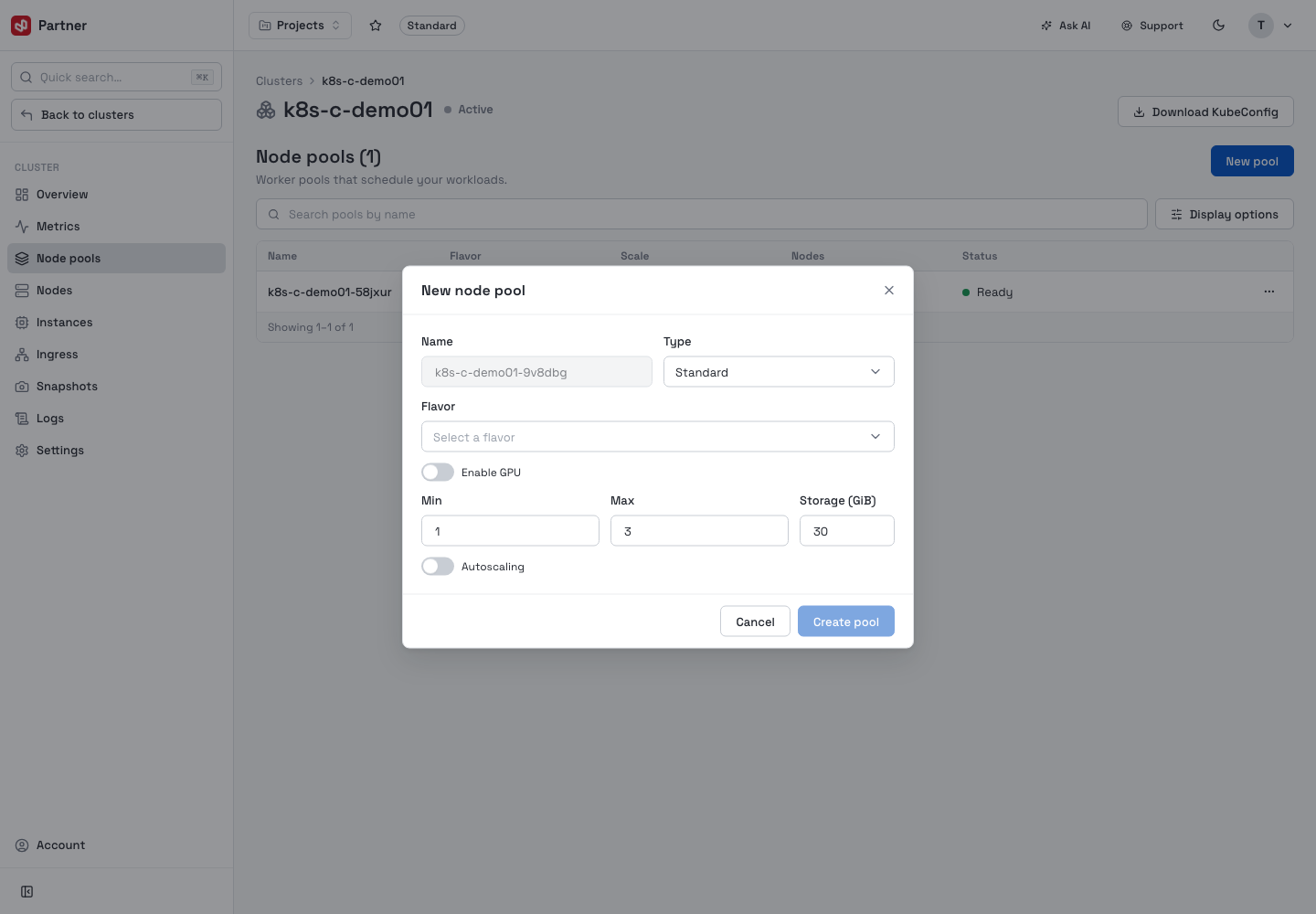Toggle the Enable GPU switch
1316x914 pixels.
coord(438,473)
